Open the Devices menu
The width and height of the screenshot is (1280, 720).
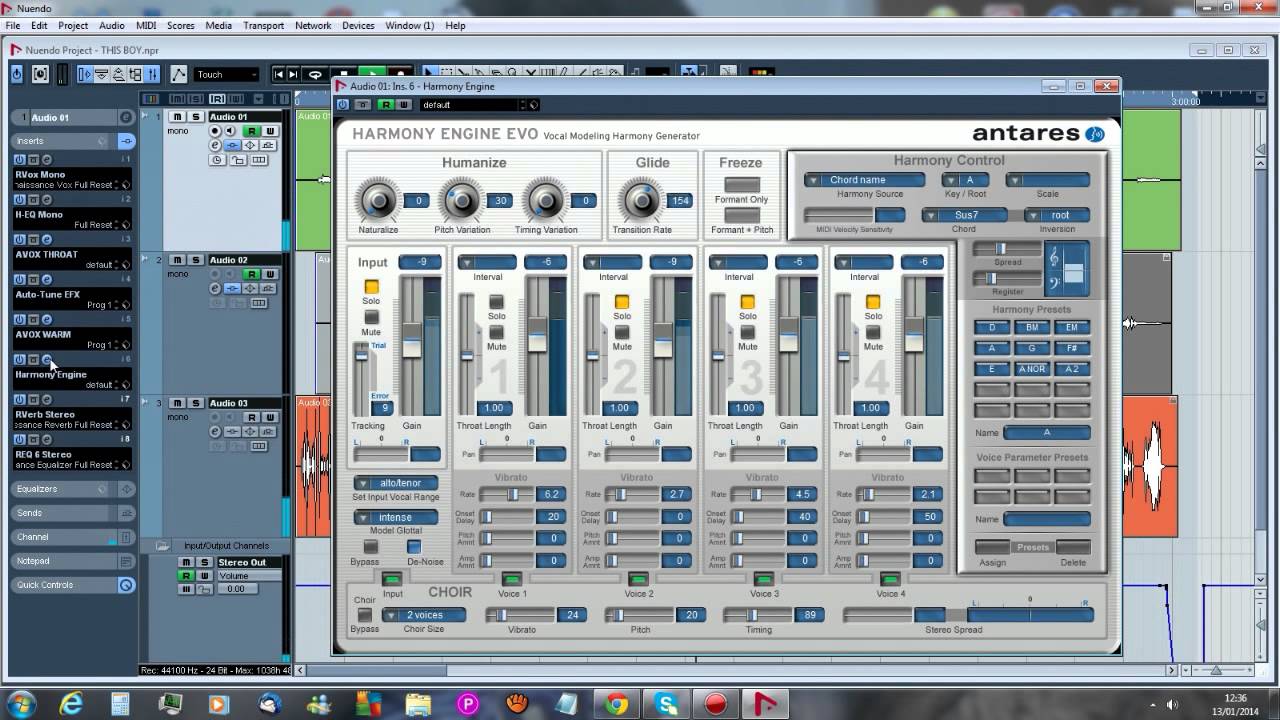(358, 25)
